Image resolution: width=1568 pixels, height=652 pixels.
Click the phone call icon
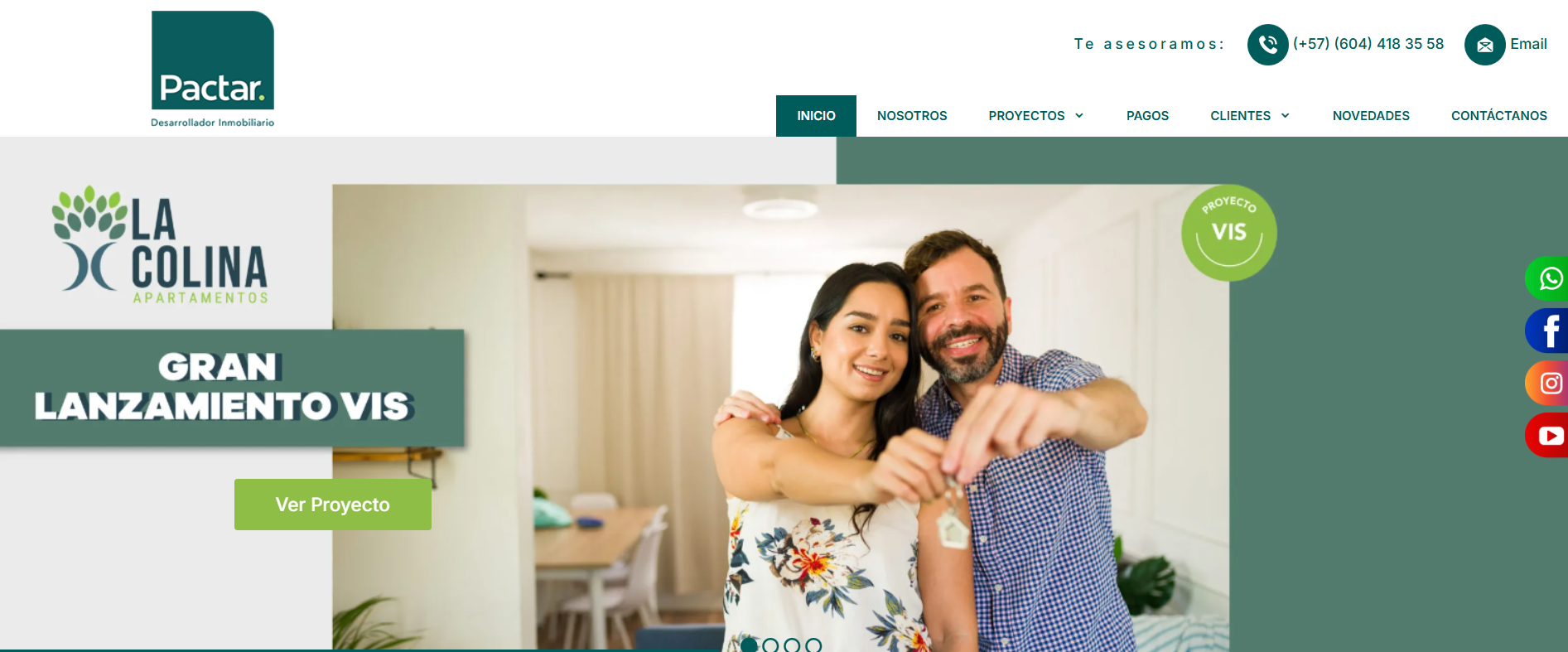point(1268,45)
